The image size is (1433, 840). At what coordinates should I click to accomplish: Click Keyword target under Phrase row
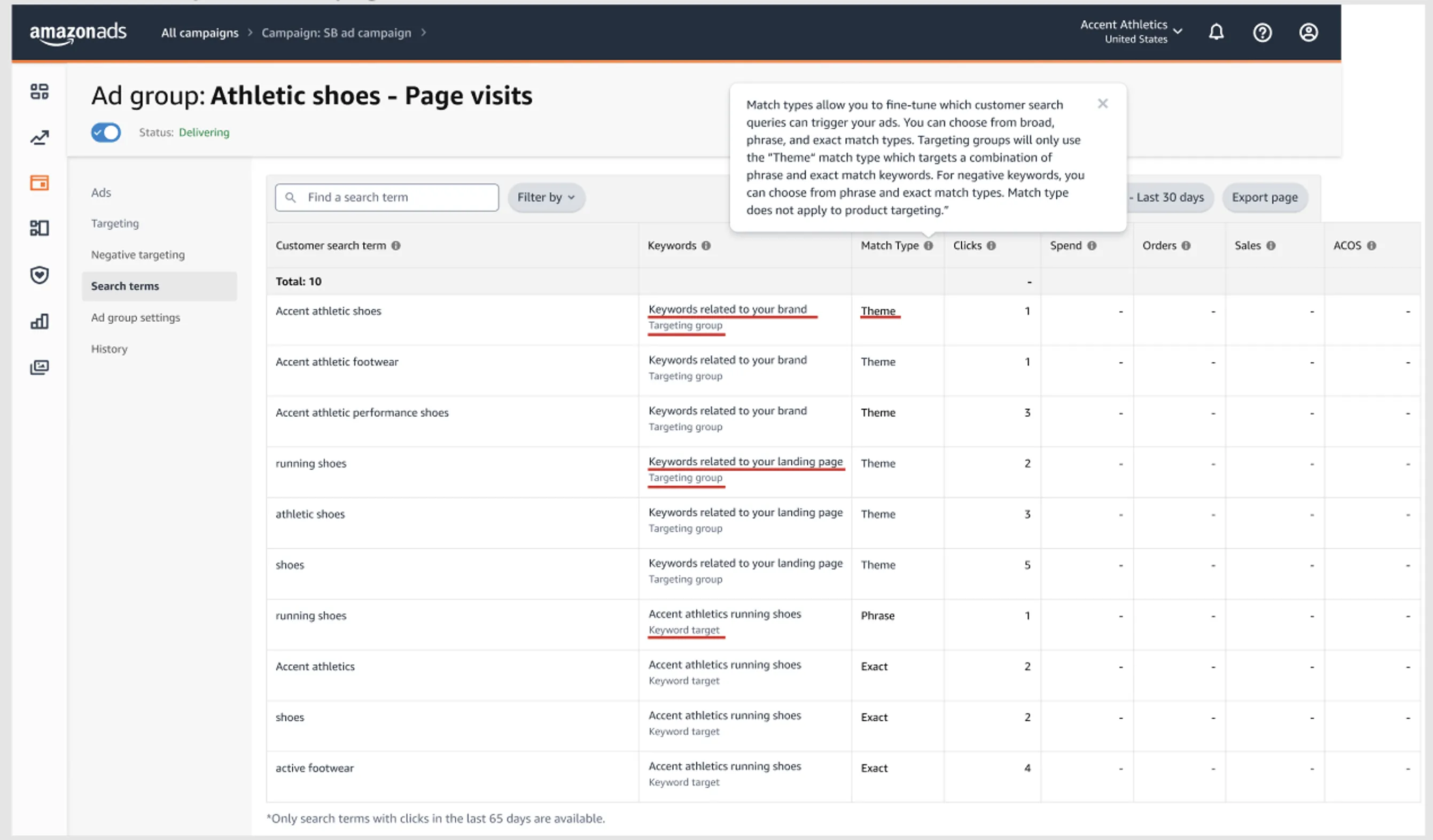[683, 630]
